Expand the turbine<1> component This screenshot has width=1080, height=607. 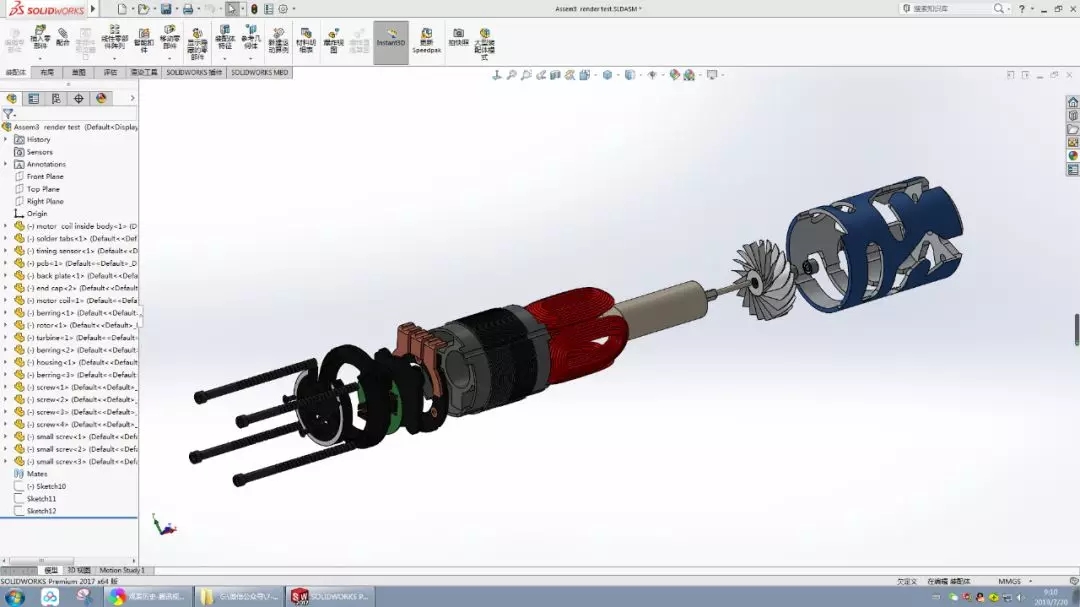point(6,338)
